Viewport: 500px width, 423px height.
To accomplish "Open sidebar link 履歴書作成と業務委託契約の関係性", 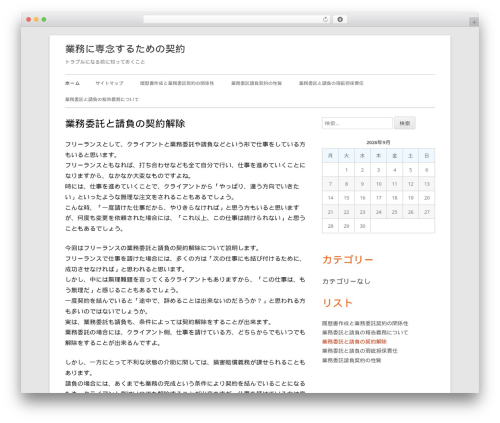I will click(x=365, y=323).
